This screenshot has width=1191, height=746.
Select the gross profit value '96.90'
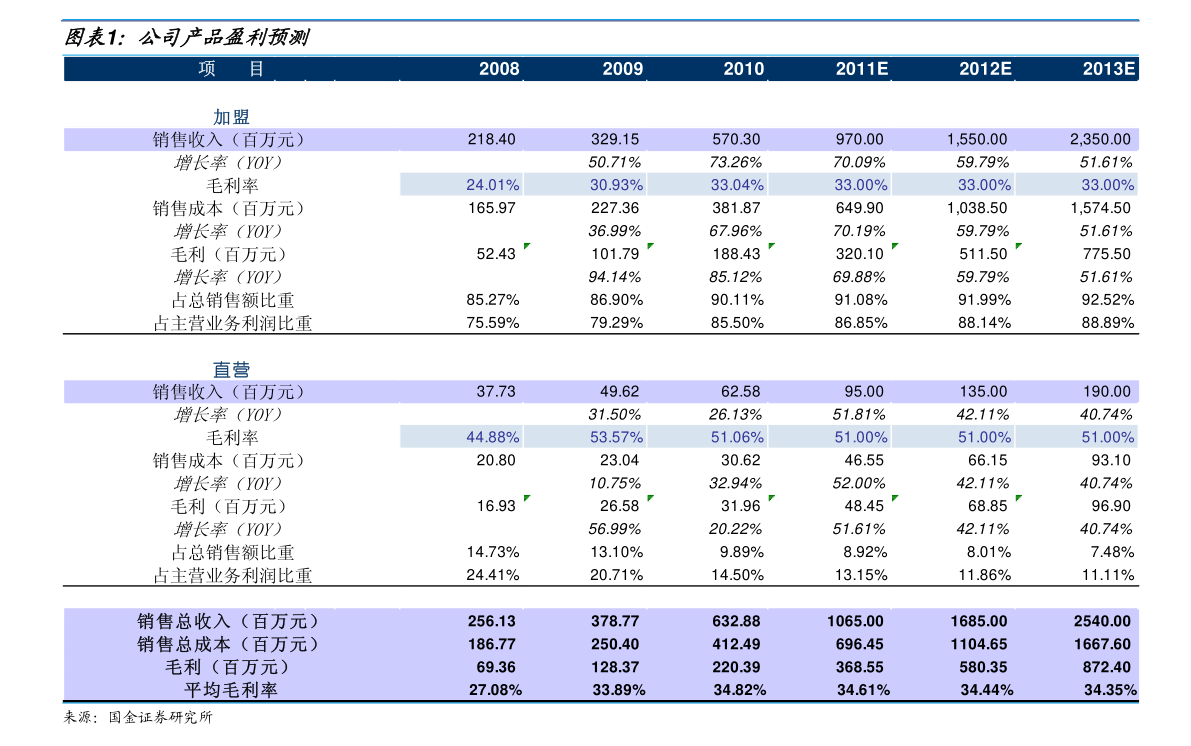tap(1111, 506)
